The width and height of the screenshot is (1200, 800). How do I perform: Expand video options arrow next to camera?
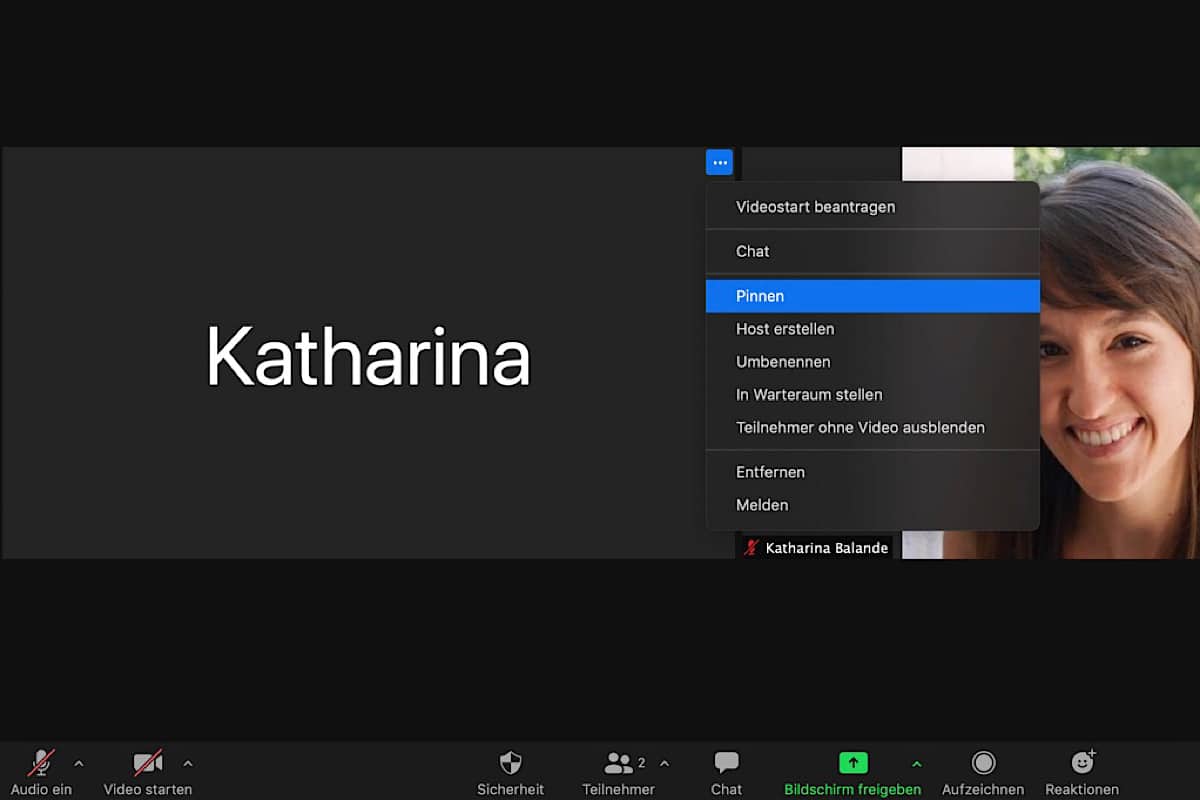[x=188, y=764]
